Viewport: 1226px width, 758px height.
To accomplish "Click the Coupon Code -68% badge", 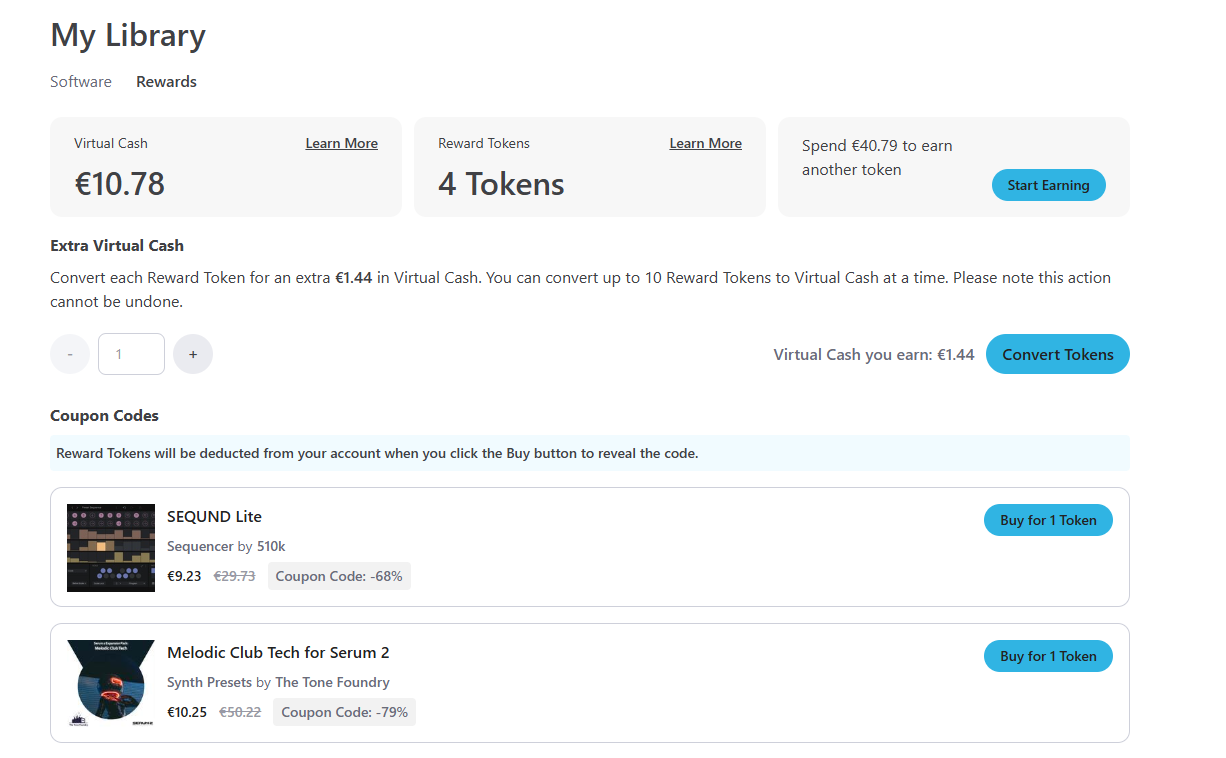I will (x=339, y=576).
